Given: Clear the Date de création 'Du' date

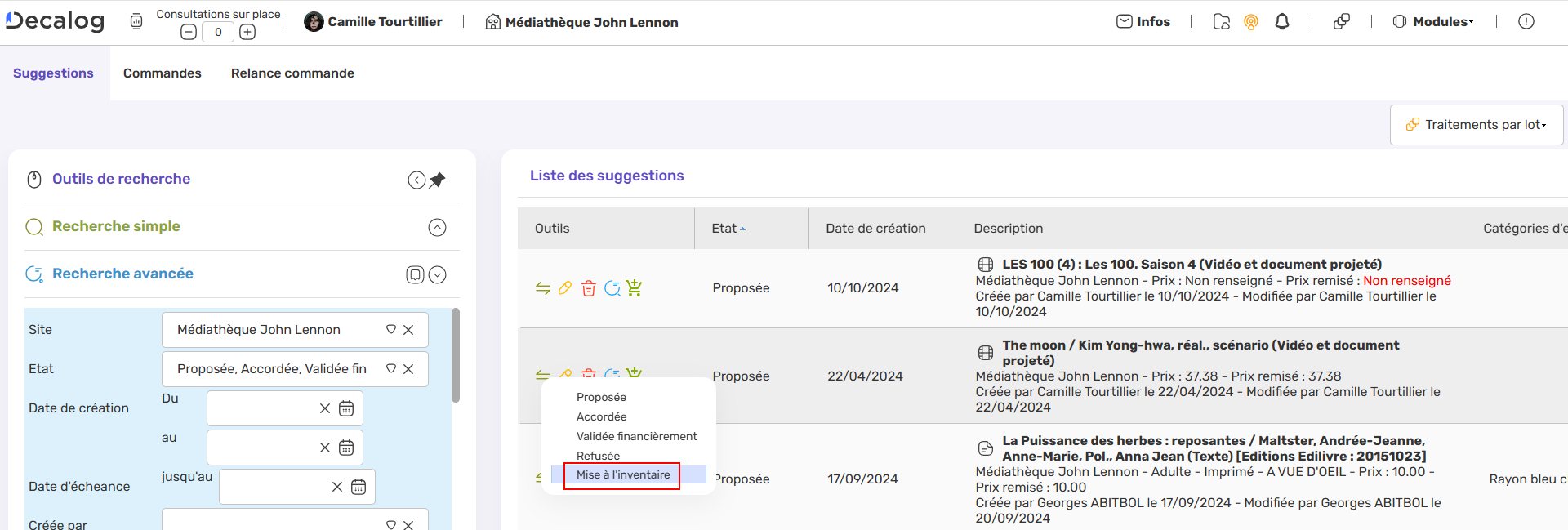Looking at the screenshot, I should [325, 408].
